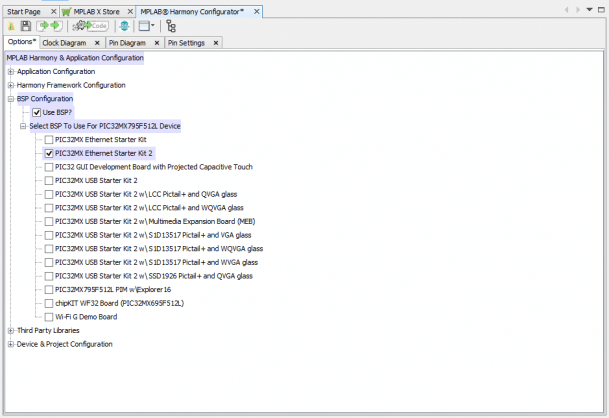Viewport: 609px width, 418px height.
Task: Tick chipKIT WF32 Board checkbox
Action: (x=49, y=303)
